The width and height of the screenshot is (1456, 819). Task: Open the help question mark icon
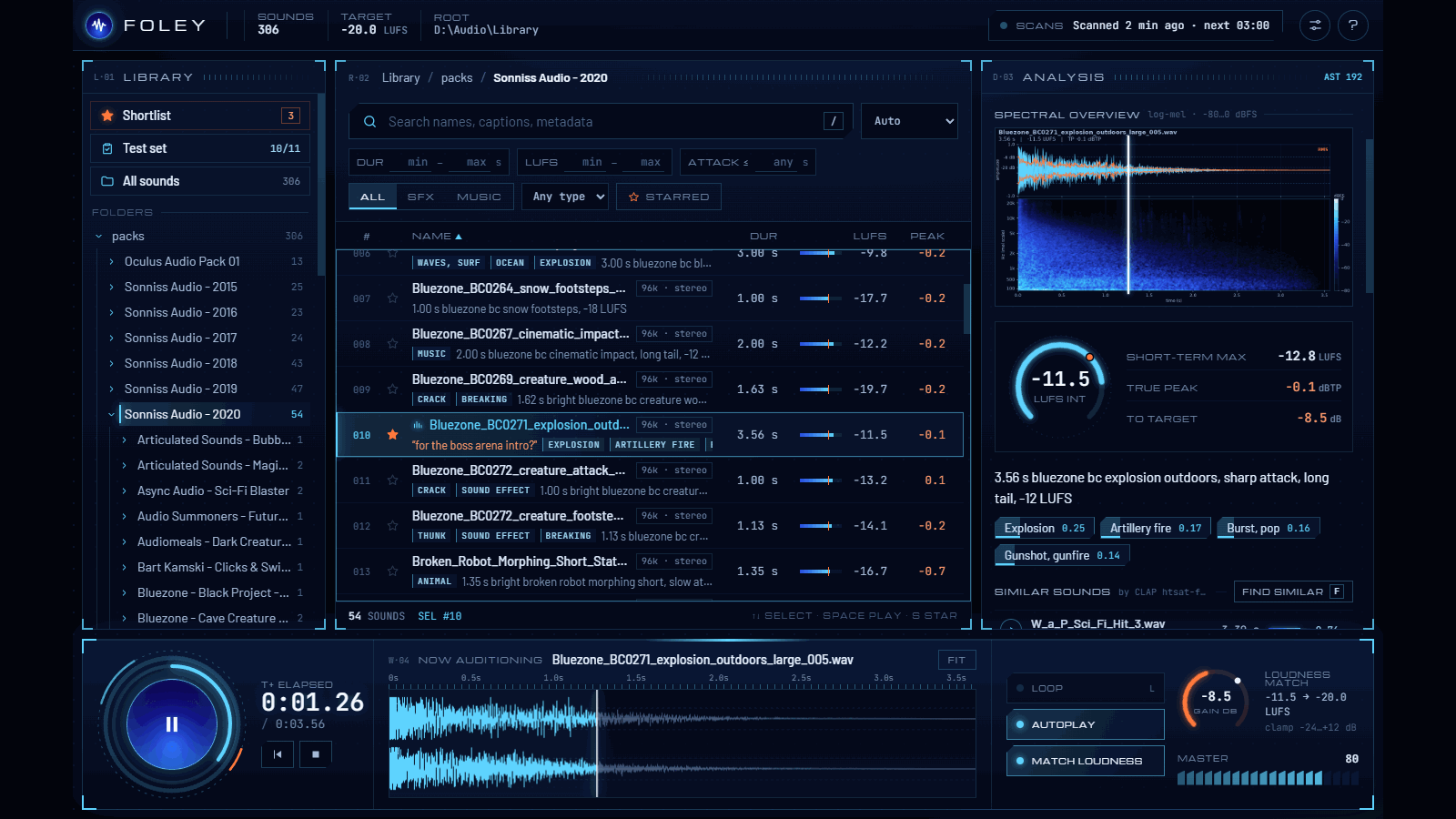coord(1353,25)
